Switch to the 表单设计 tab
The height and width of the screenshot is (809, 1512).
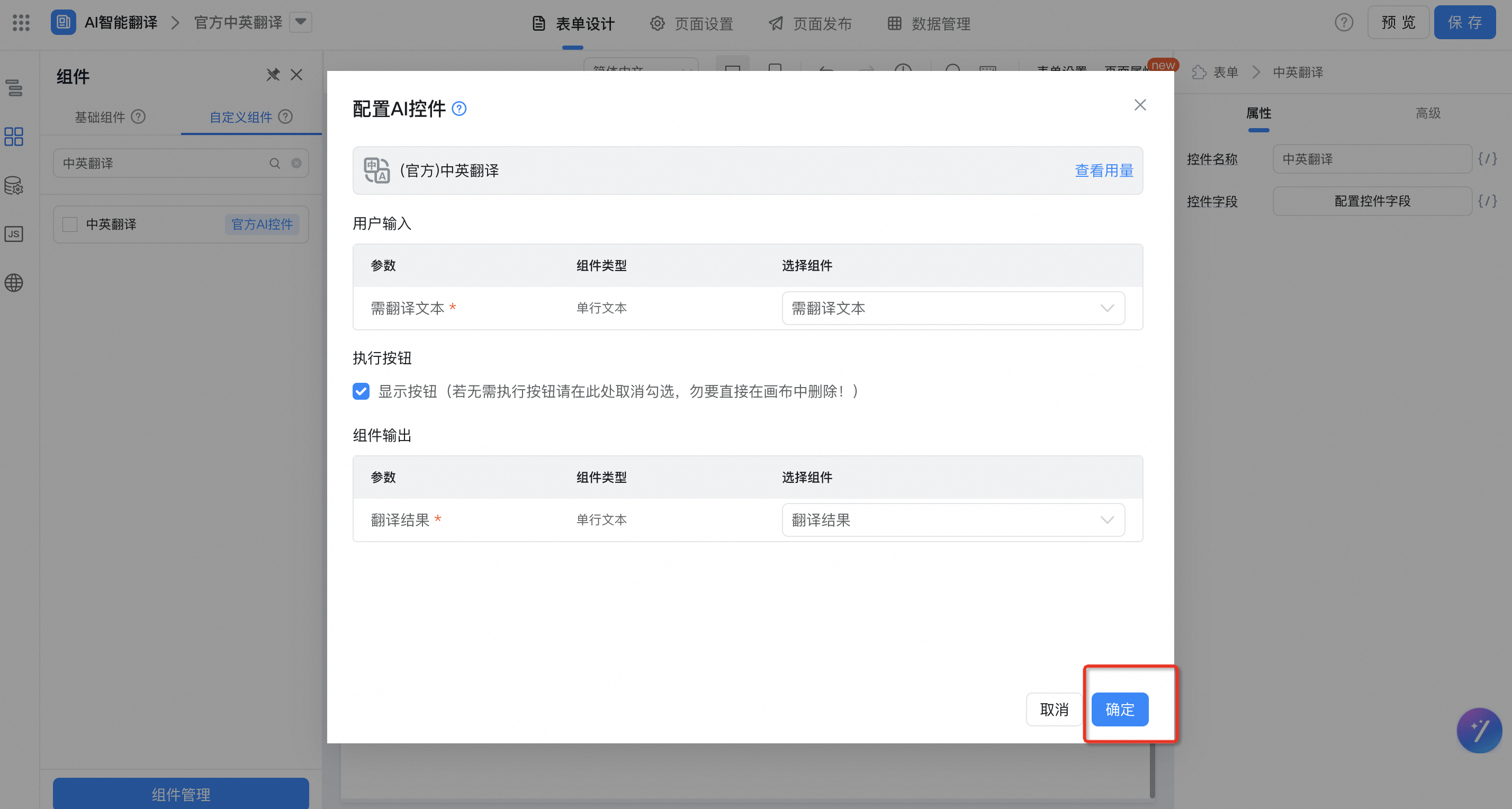[x=573, y=24]
